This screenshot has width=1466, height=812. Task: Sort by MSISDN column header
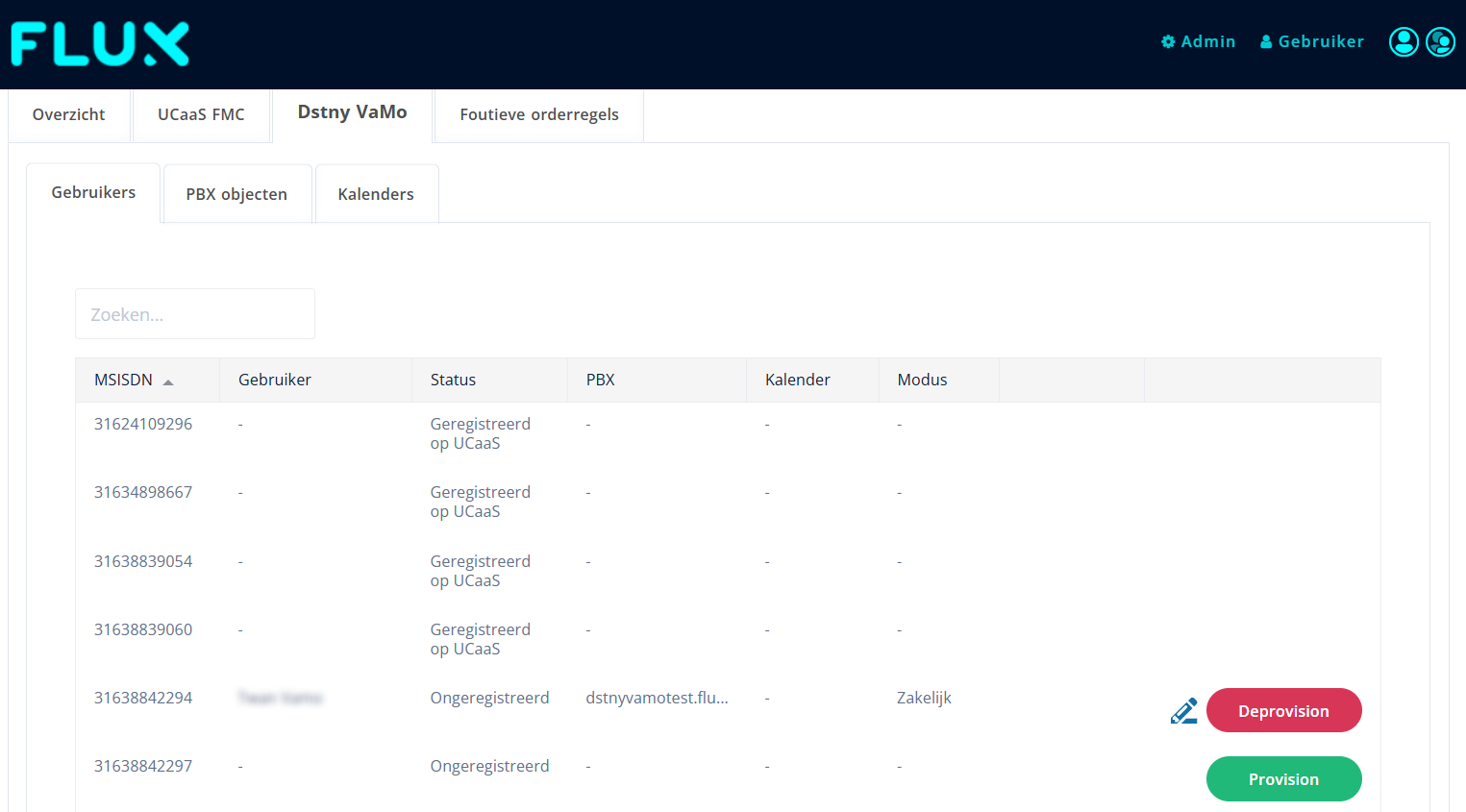147,380
